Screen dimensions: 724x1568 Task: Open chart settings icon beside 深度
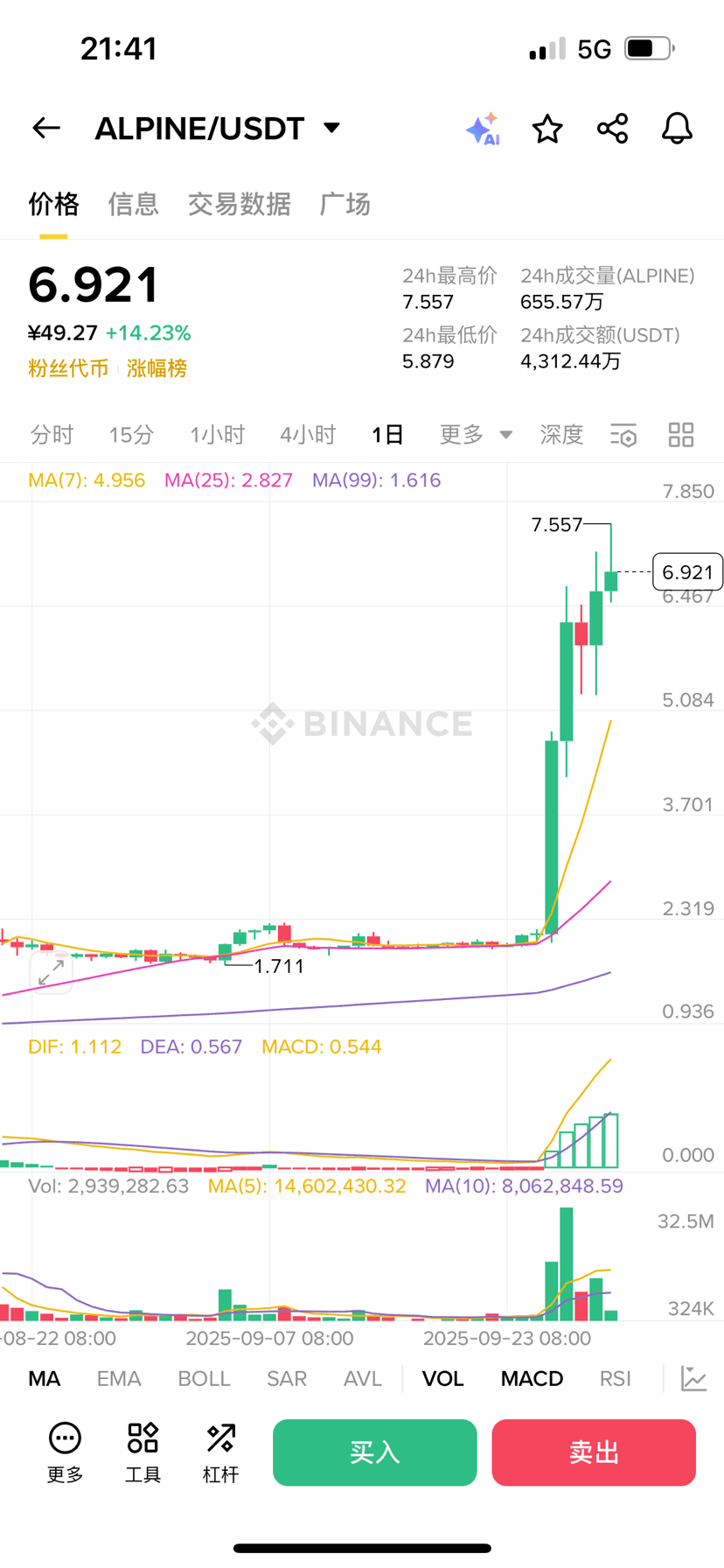[623, 435]
